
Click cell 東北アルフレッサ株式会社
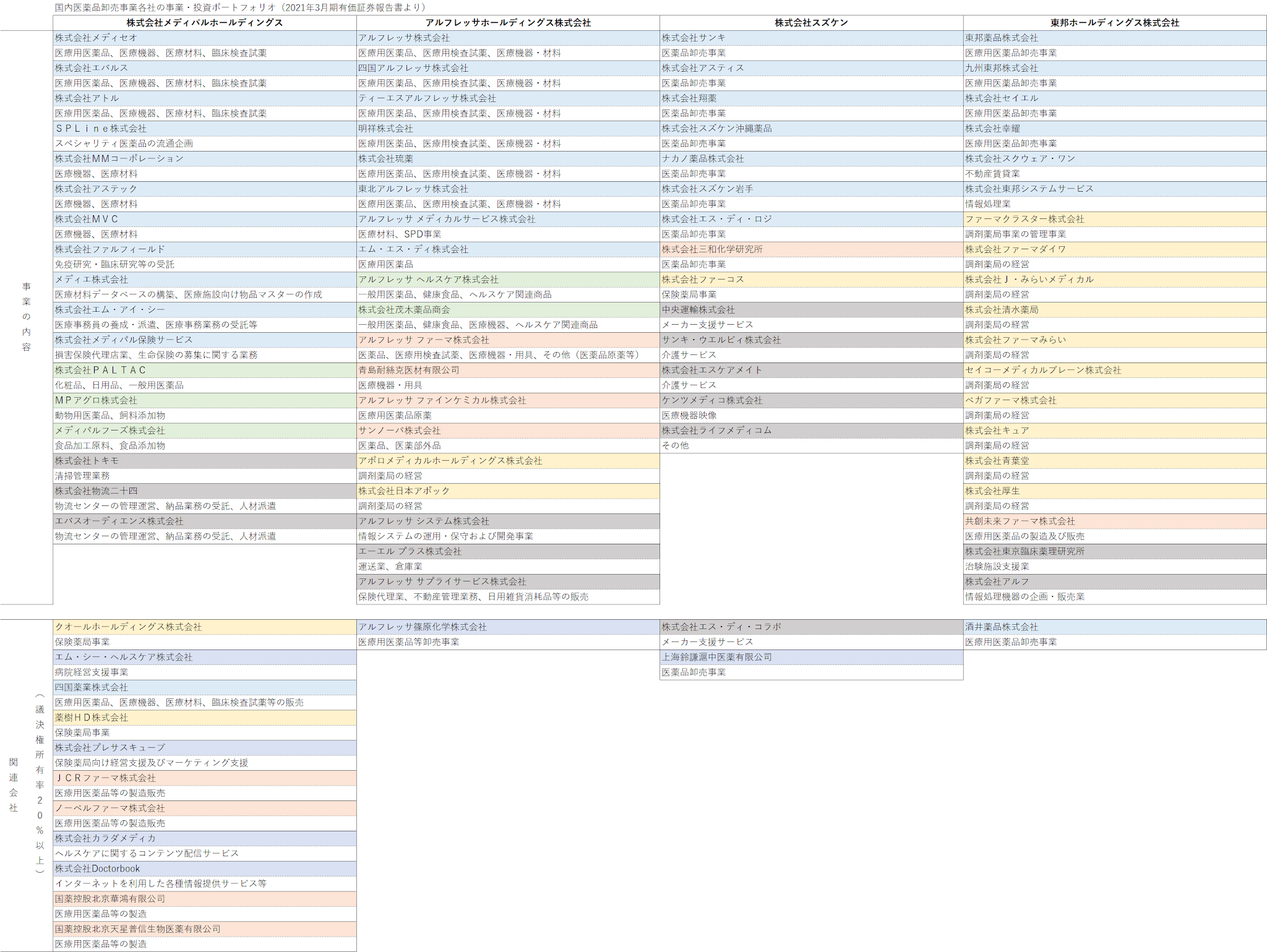click(x=508, y=189)
